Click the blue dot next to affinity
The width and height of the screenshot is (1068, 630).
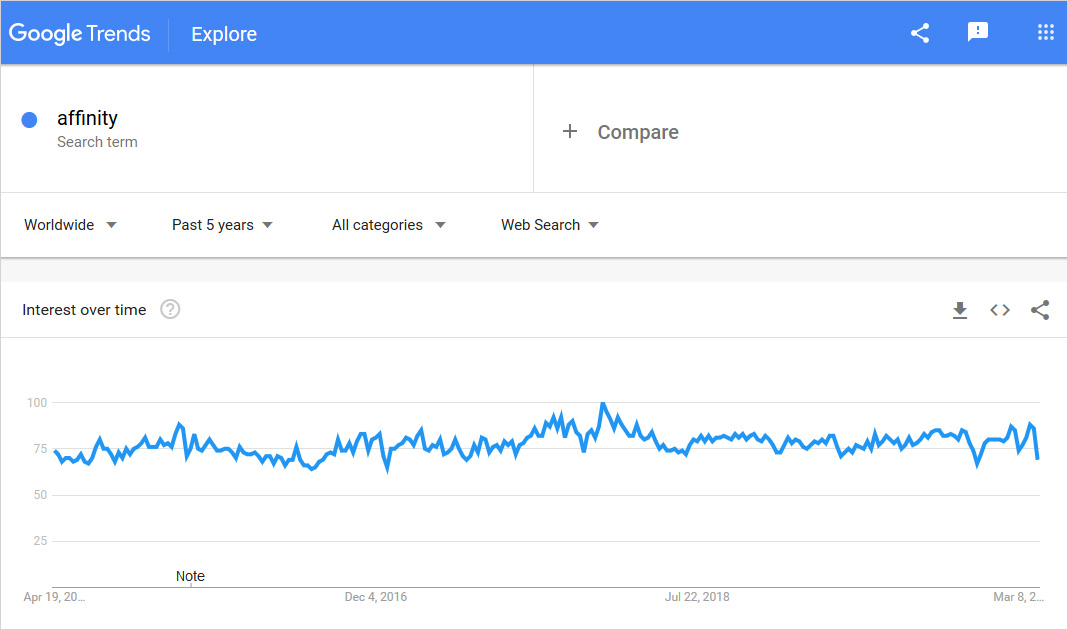30,120
